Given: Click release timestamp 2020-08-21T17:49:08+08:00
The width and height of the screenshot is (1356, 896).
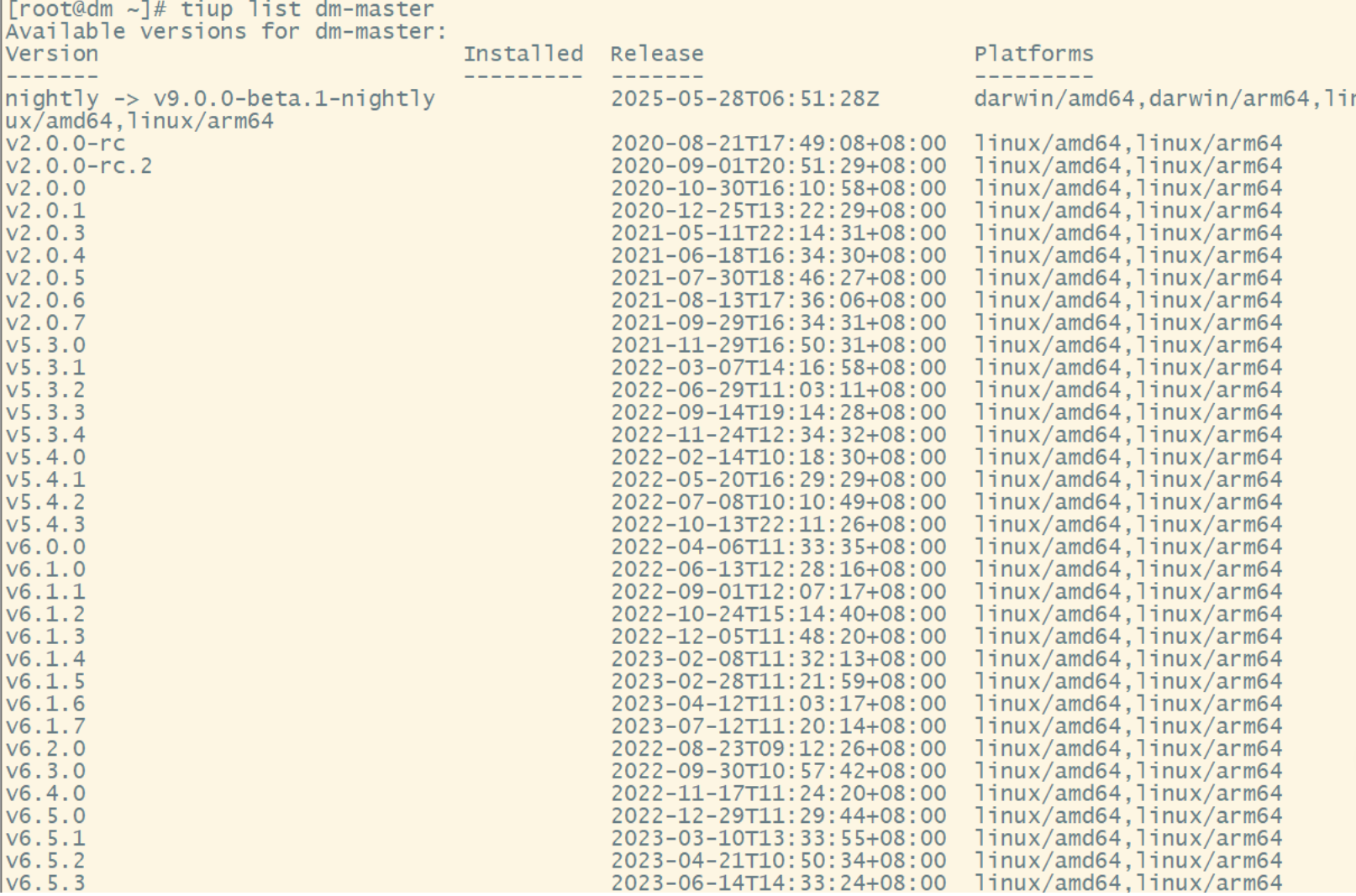Looking at the screenshot, I should point(778,144).
